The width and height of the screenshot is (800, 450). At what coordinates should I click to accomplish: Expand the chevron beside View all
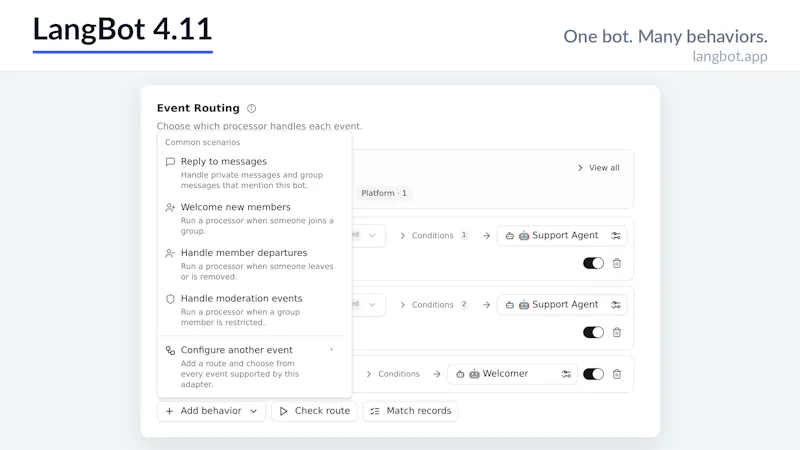580,168
